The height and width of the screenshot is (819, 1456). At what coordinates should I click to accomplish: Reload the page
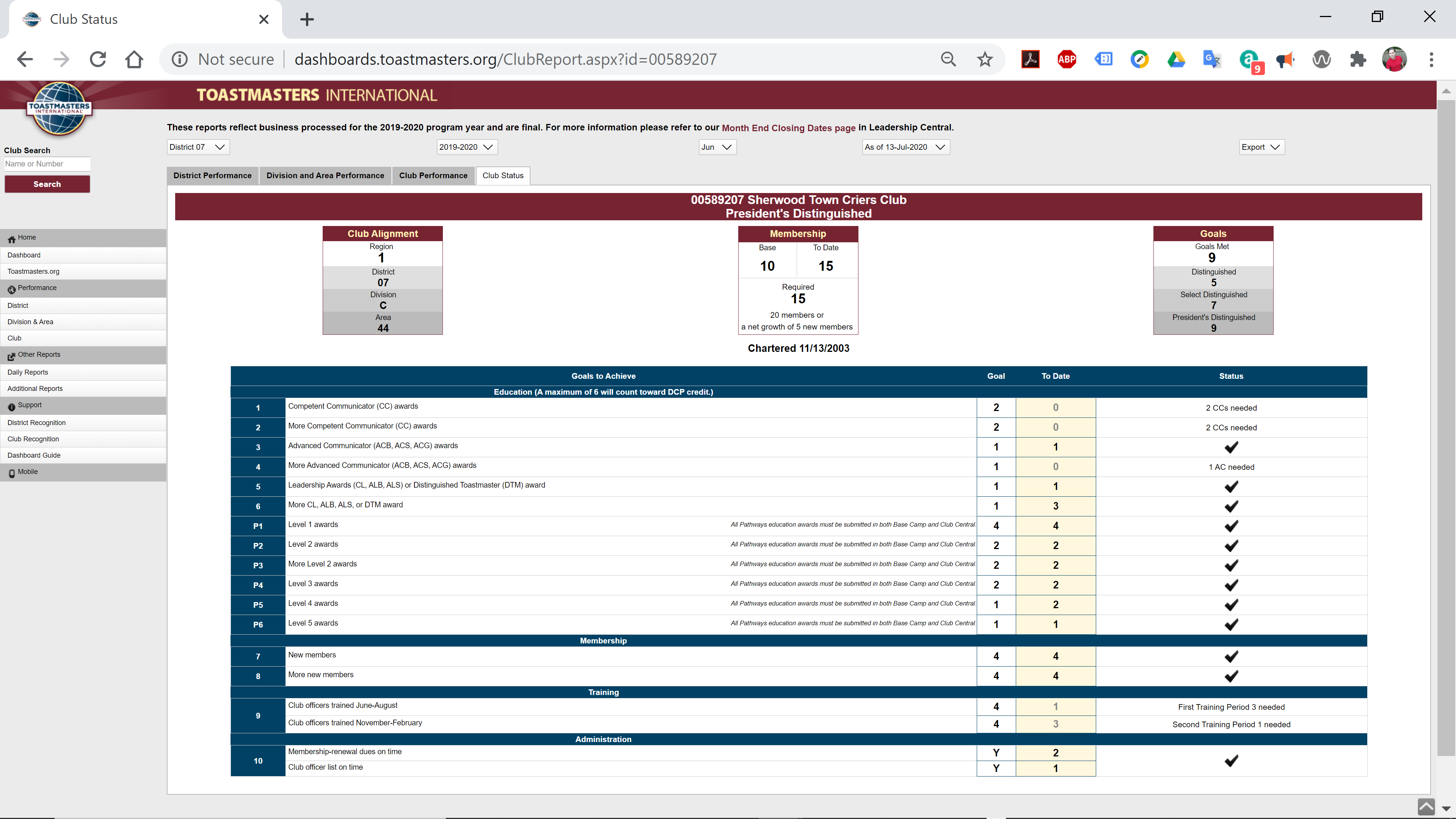[98, 60]
